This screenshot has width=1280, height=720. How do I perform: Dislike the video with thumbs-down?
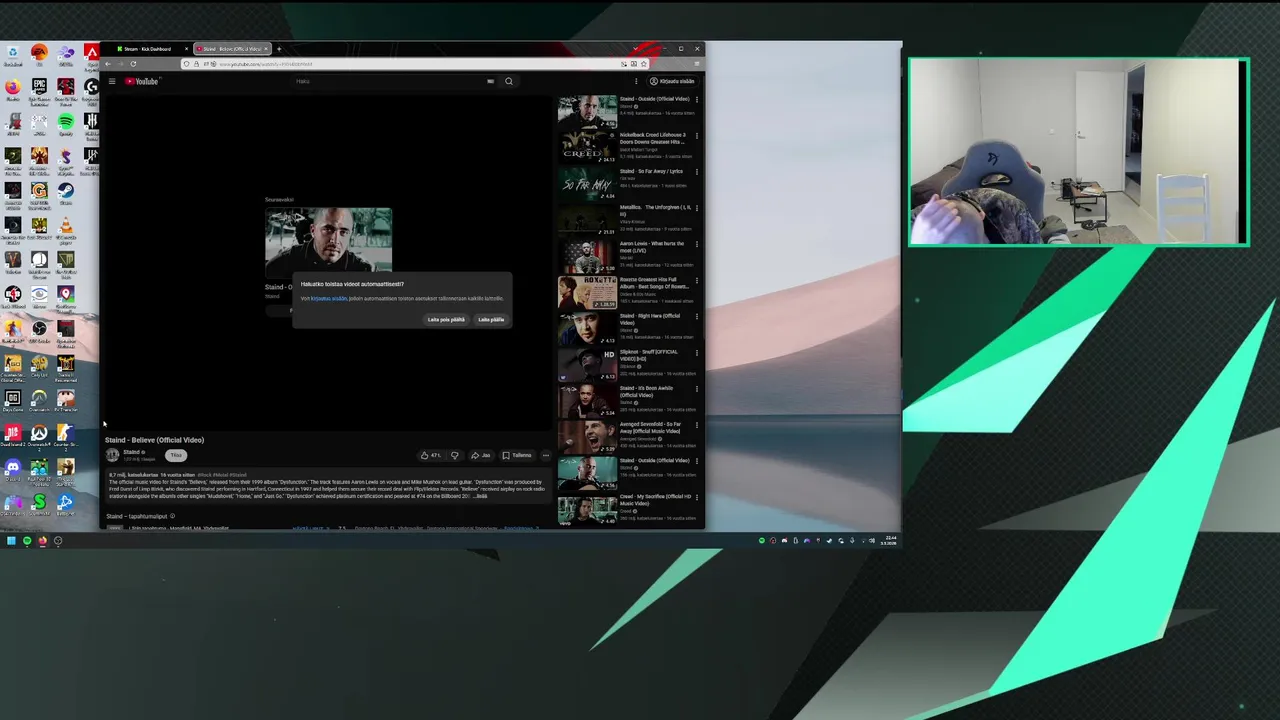click(x=455, y=455)
